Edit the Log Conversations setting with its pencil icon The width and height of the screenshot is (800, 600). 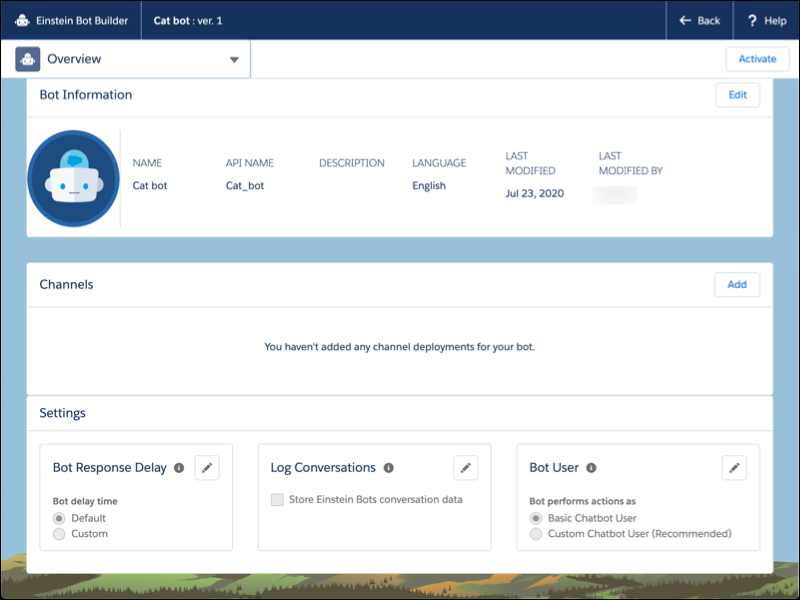tap(466, 468)
